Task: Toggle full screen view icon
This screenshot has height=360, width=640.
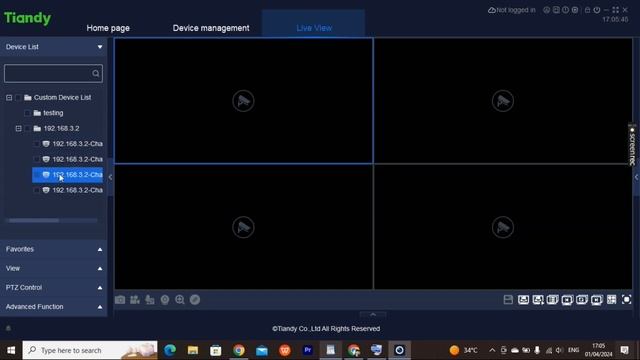Action: pyautogui.click(x=626, y=300)
